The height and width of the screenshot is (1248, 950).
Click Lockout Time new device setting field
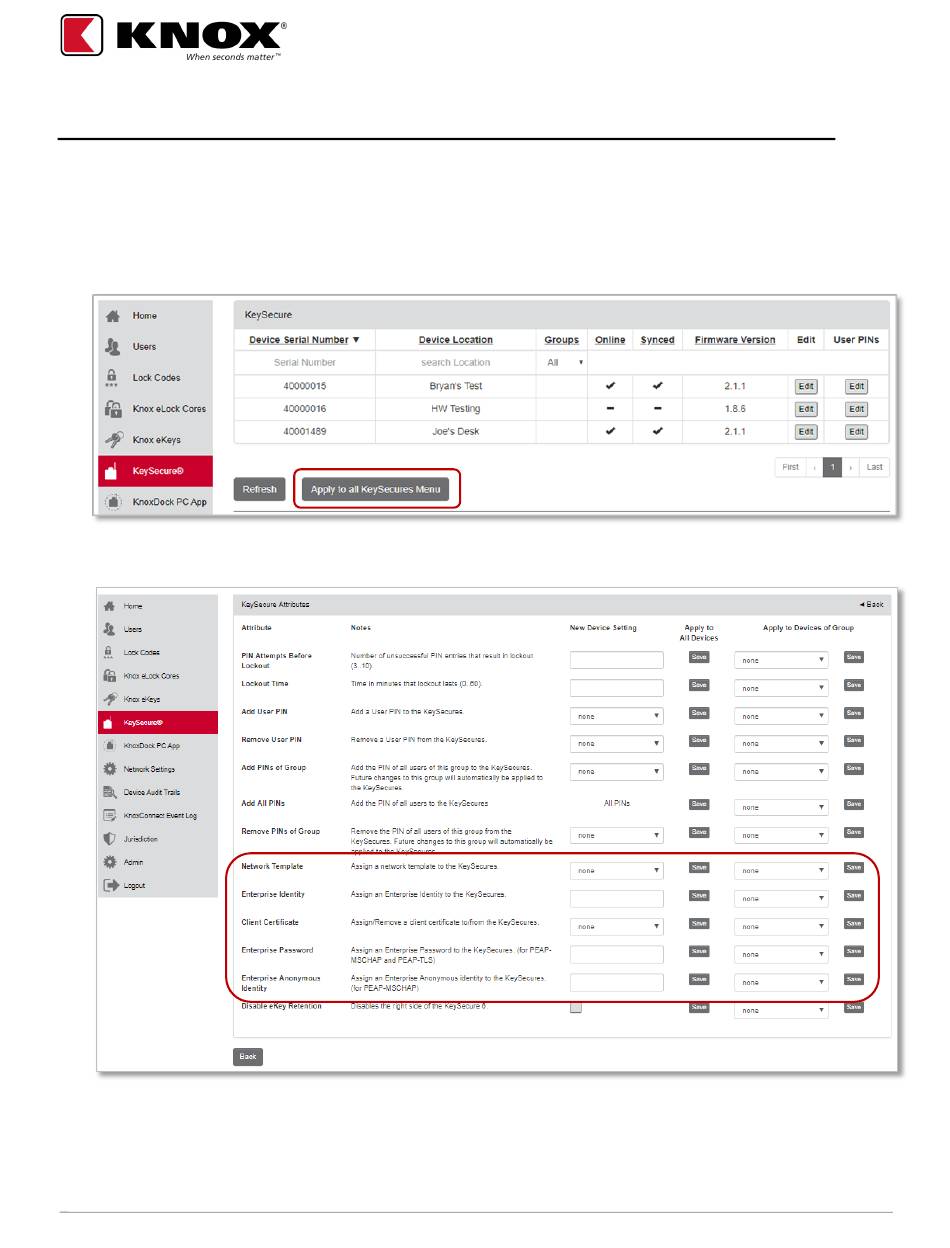(x=617, y=688)
